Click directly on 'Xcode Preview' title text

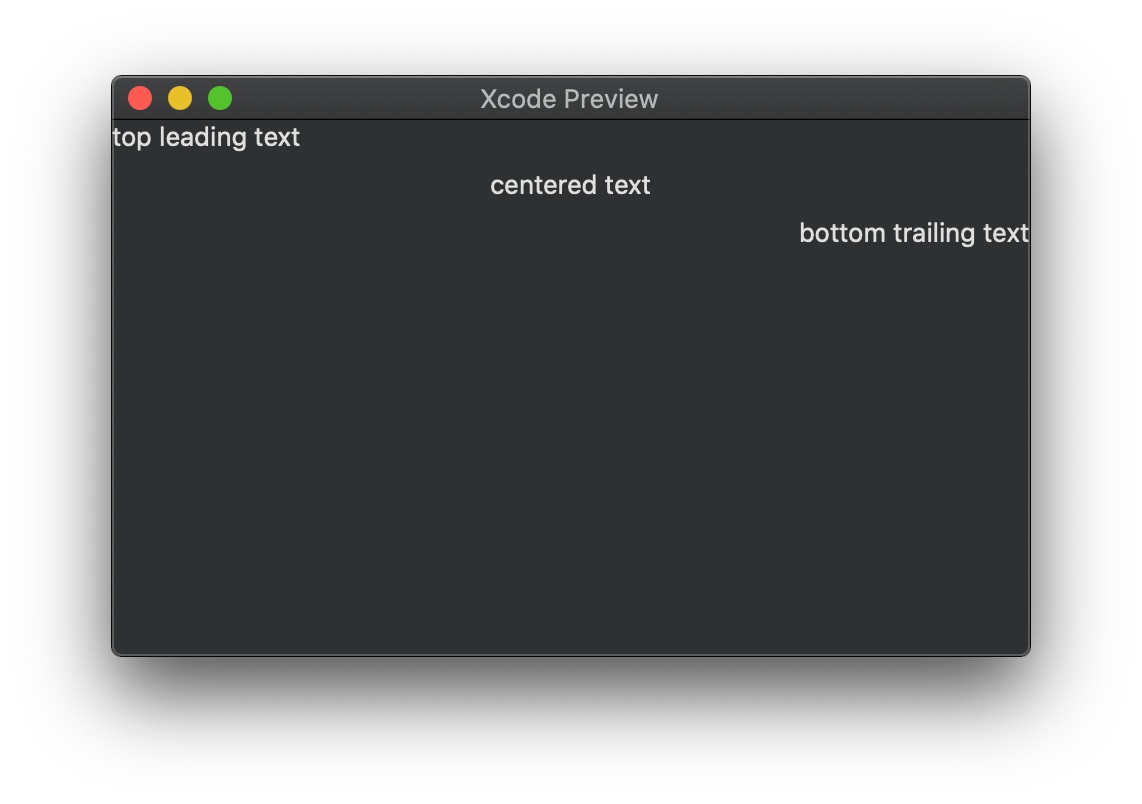pyautogui.click(x=568, y=99)
